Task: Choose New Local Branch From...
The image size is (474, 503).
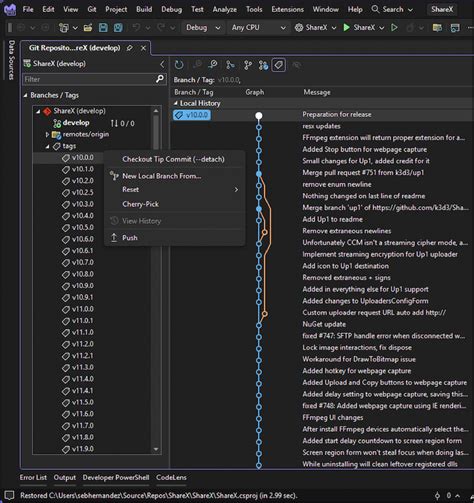Action: click(175, 176)
